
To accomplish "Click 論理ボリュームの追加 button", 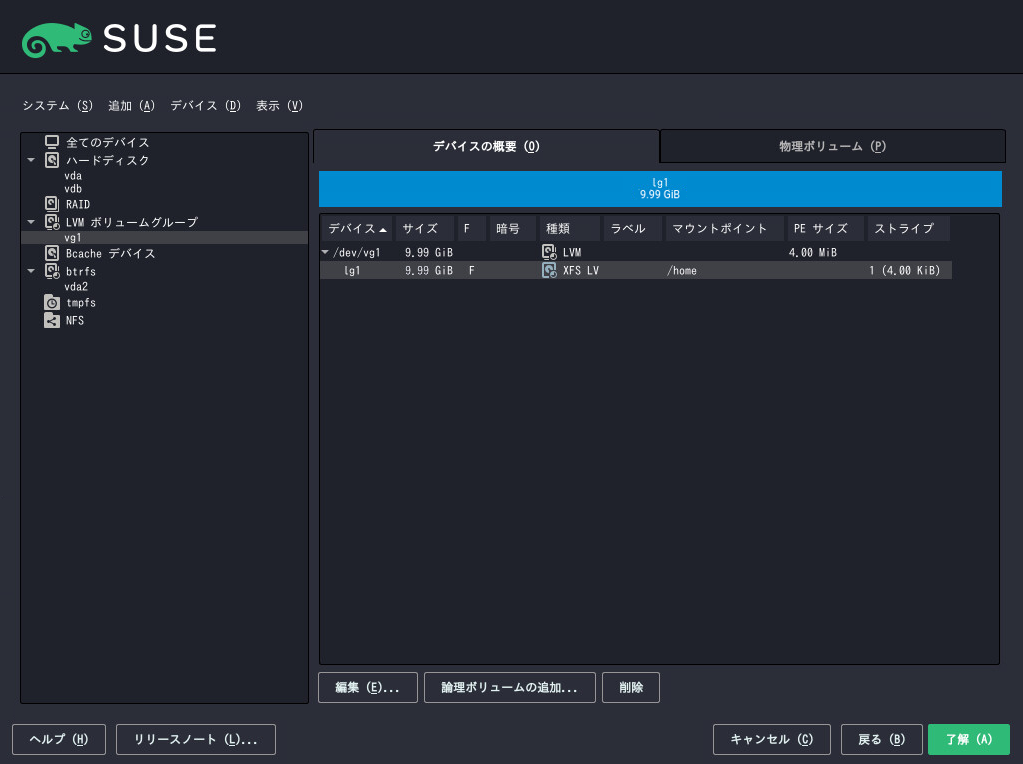I will pyautogui.click(x=510, y=688).
